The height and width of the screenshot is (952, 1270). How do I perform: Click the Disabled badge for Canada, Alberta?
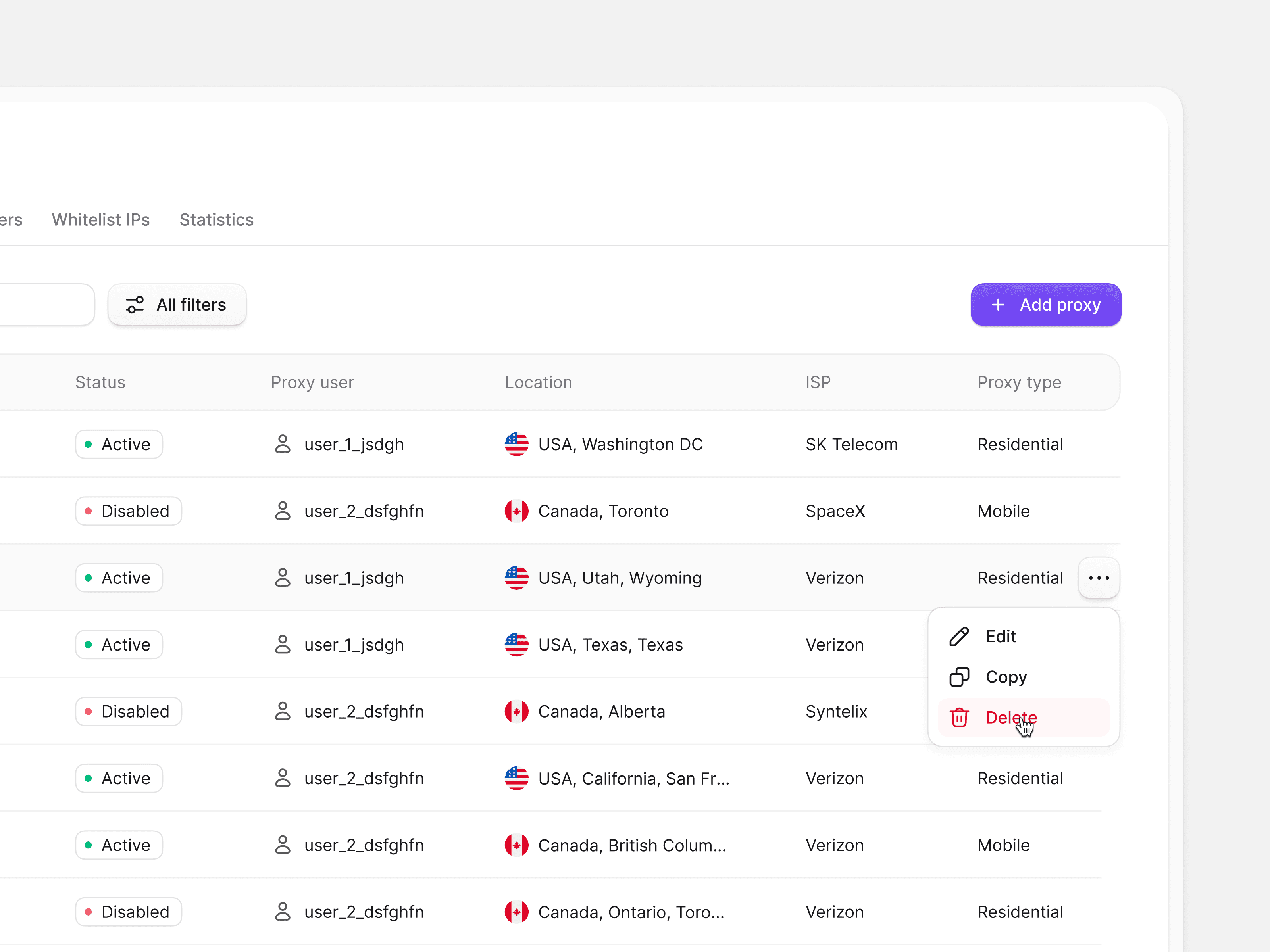pyautogui.click(x=129, y=712)
